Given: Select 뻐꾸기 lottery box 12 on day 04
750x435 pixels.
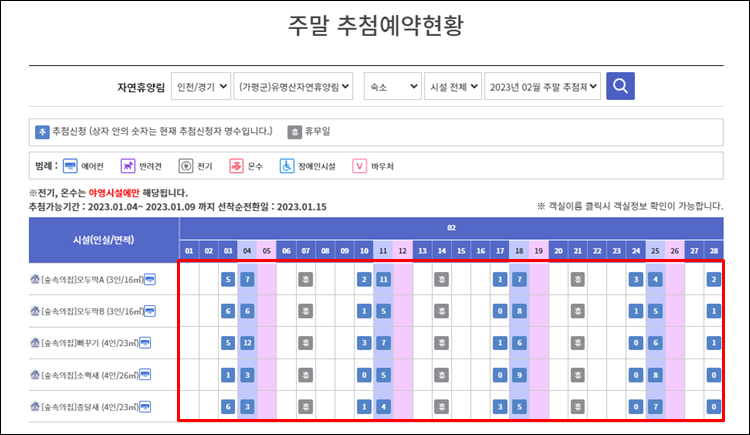Looking at the screenshot, I should click(247, 343).
